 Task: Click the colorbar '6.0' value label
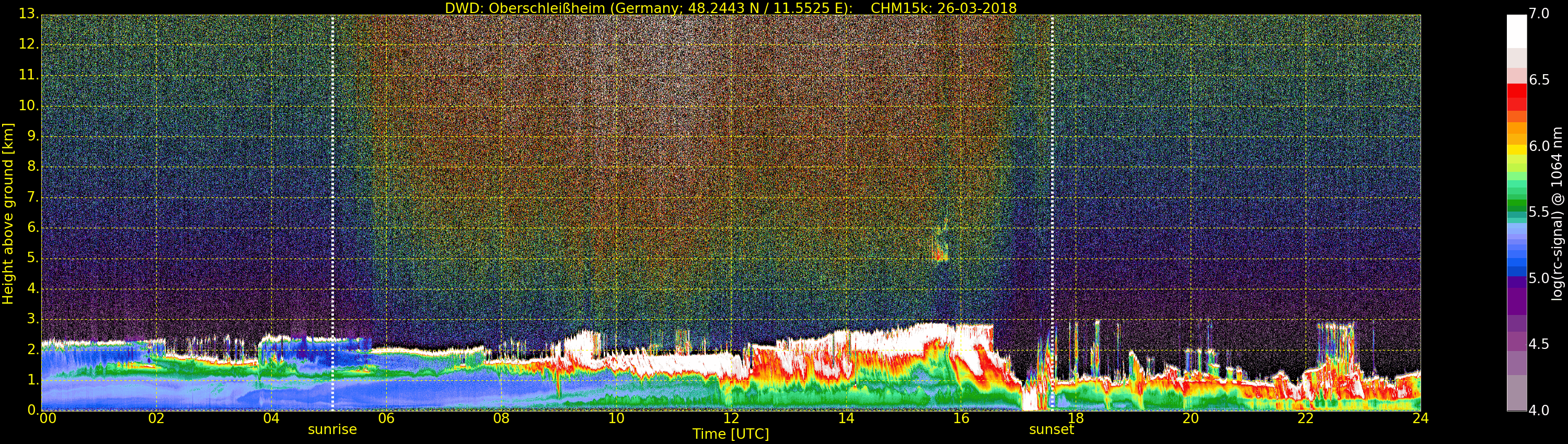point(1539,146)
